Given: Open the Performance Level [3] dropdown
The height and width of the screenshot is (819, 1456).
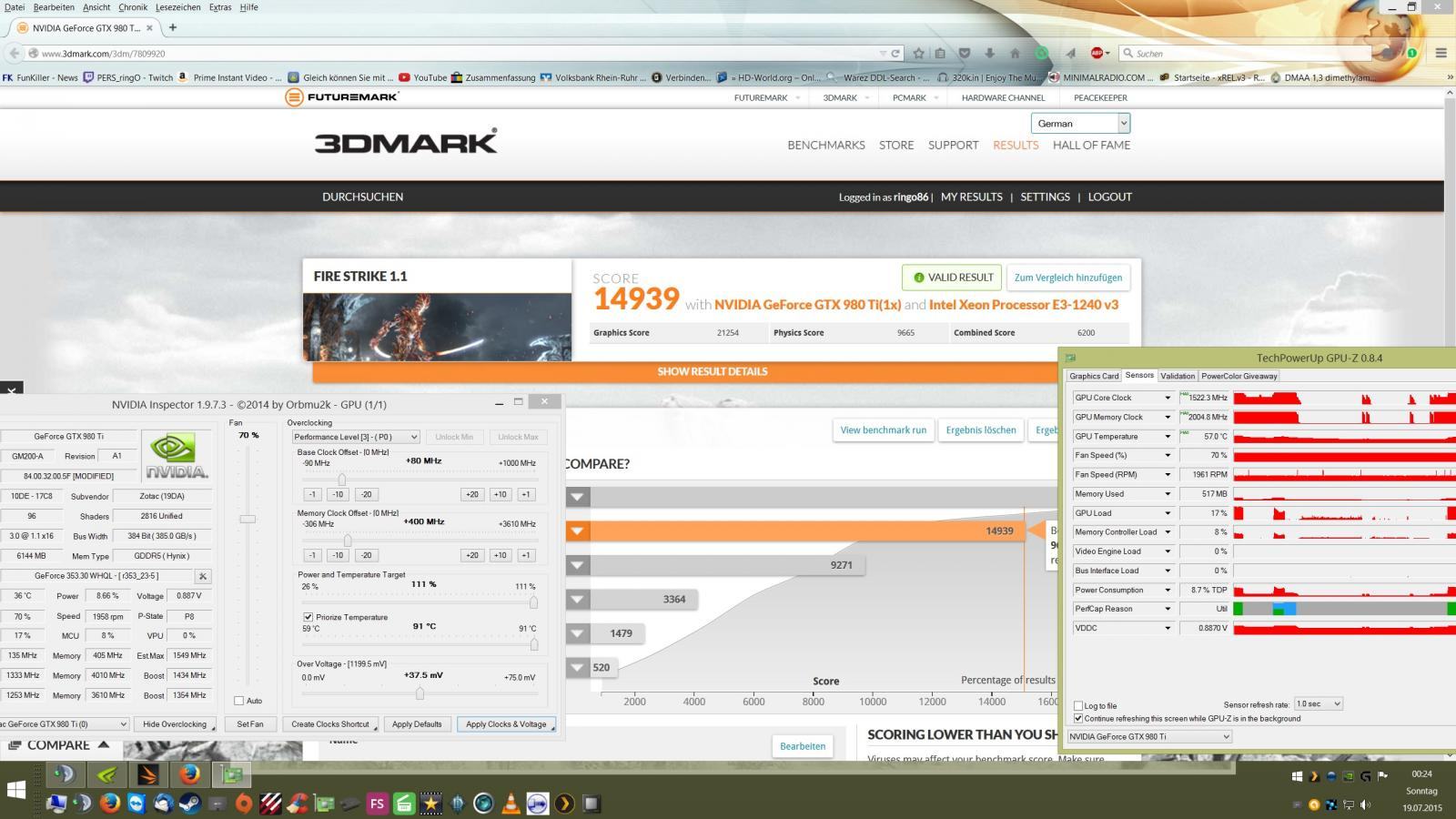Looking at the screenshot, I should pos(356,437).
